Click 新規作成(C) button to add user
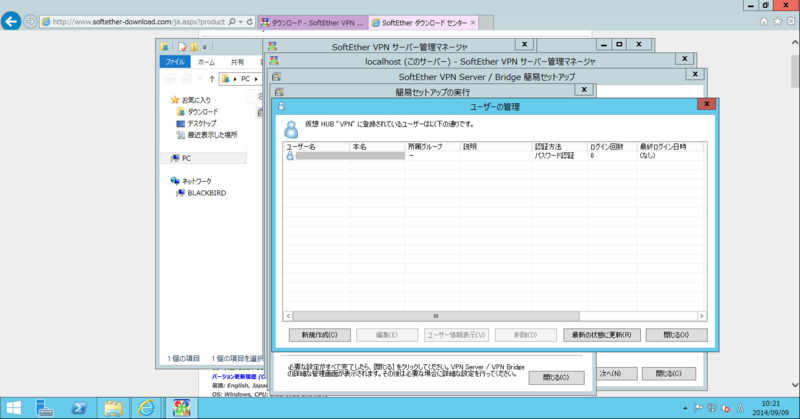 point(319,335)
